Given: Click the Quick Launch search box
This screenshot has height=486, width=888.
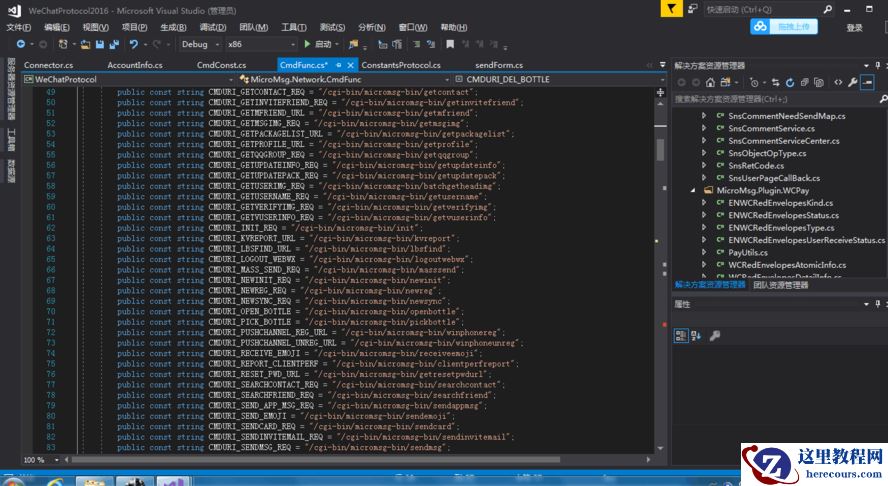Looking at the screenshot, I should point(760,8).
